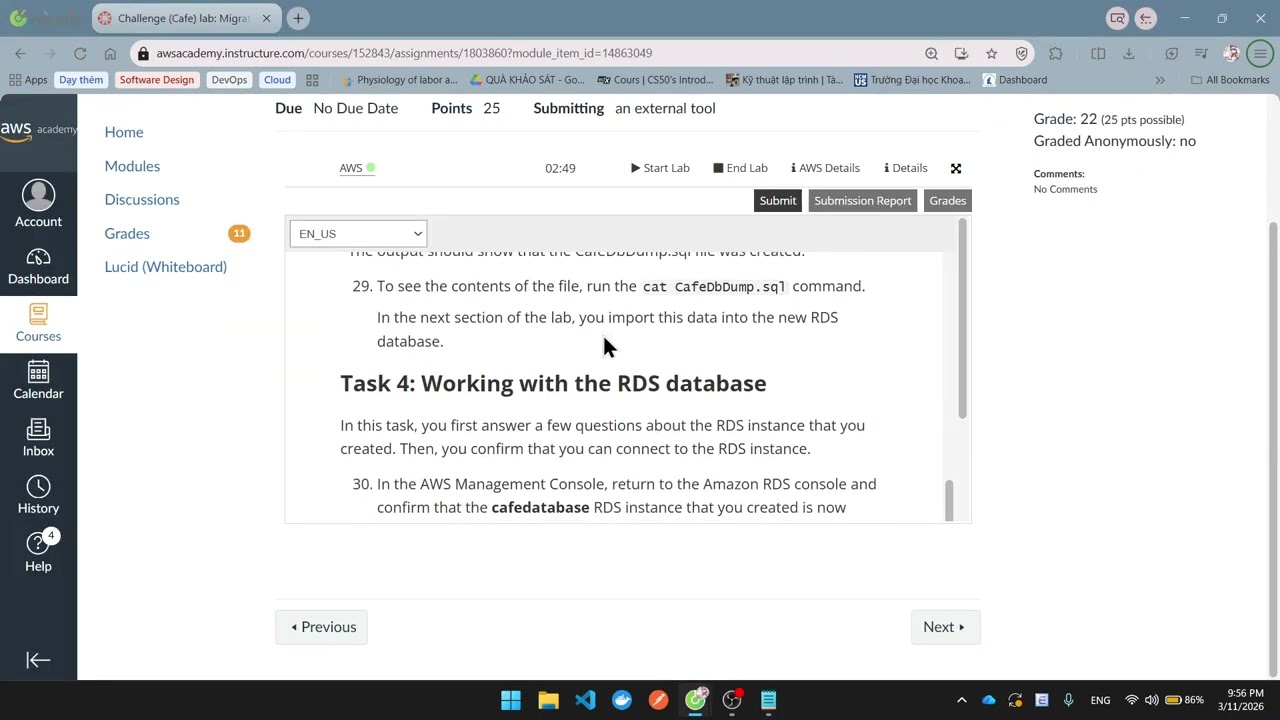The height and width of the screenshot is (720, 1280).
Task: Open the Canvas Inbox
Action: pos(38,438)
